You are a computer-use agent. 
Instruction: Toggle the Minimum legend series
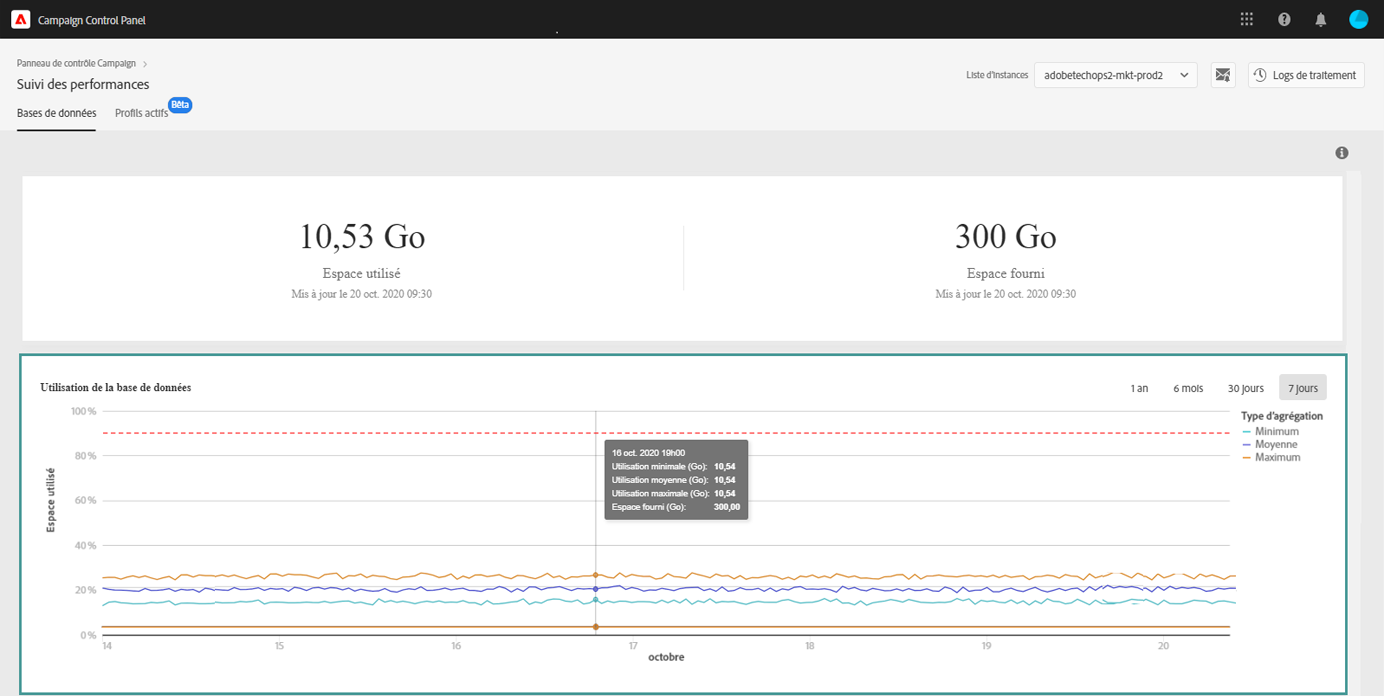[1270, 432]
